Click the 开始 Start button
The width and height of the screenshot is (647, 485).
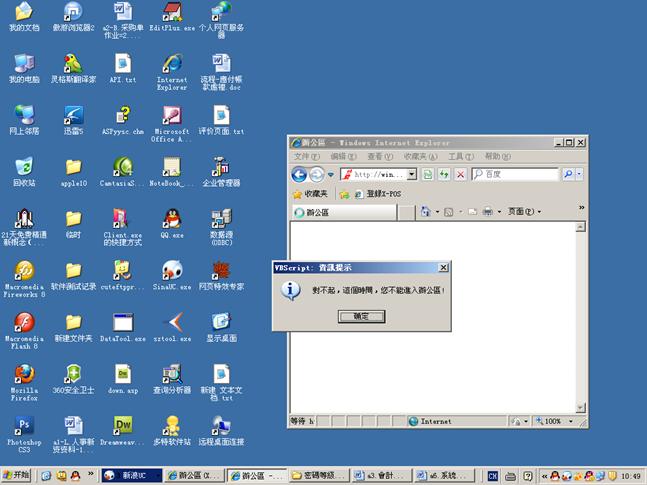pyautogui.click(x=17, y=475)
